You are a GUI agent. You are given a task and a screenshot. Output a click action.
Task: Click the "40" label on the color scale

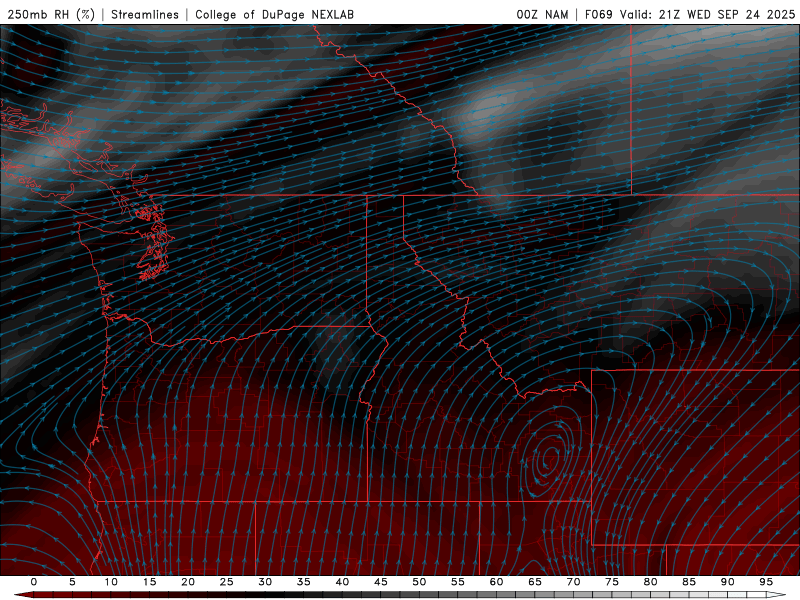(x=342, y=582)
